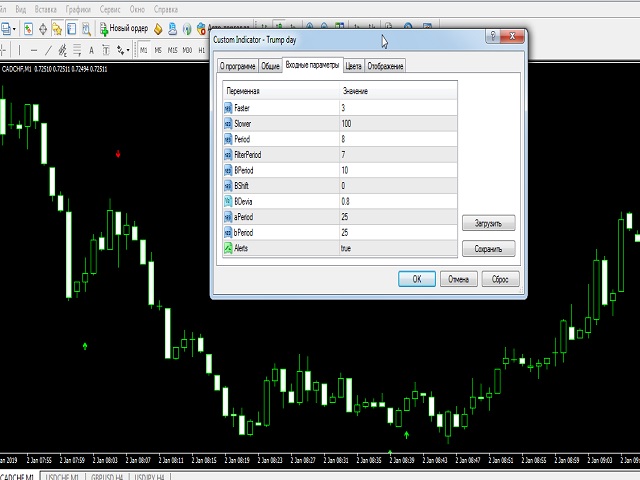640x480 pixels.
Task: Select the bPeriod value cell 25
Action: tap(398, 233)
